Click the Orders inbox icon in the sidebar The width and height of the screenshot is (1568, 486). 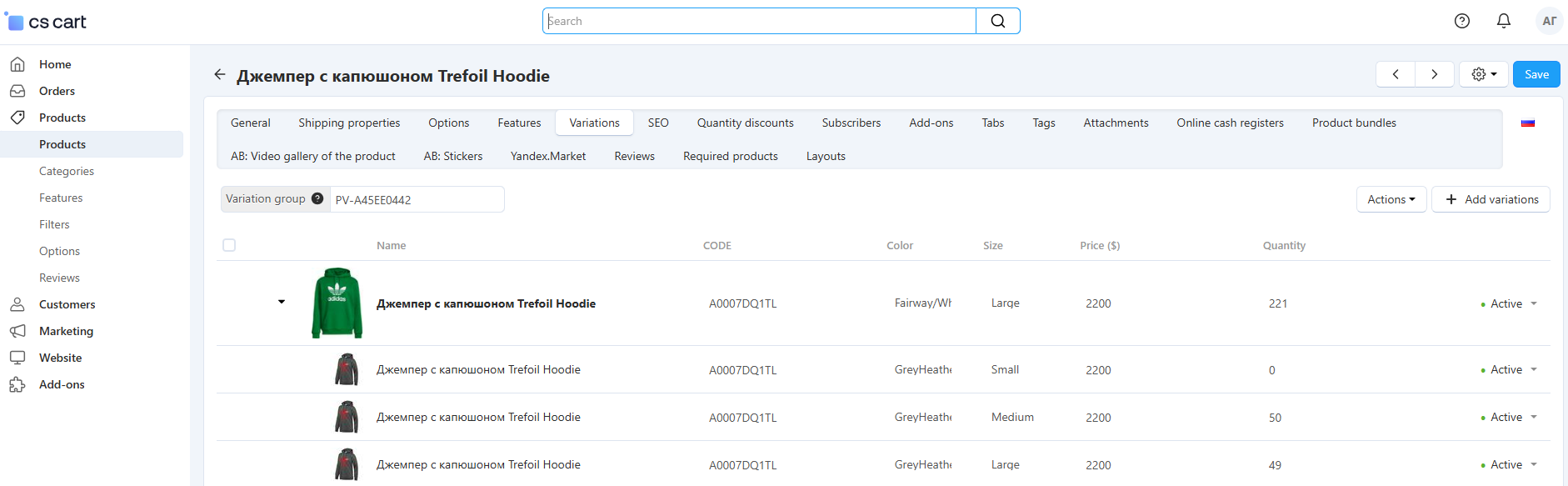17,91
